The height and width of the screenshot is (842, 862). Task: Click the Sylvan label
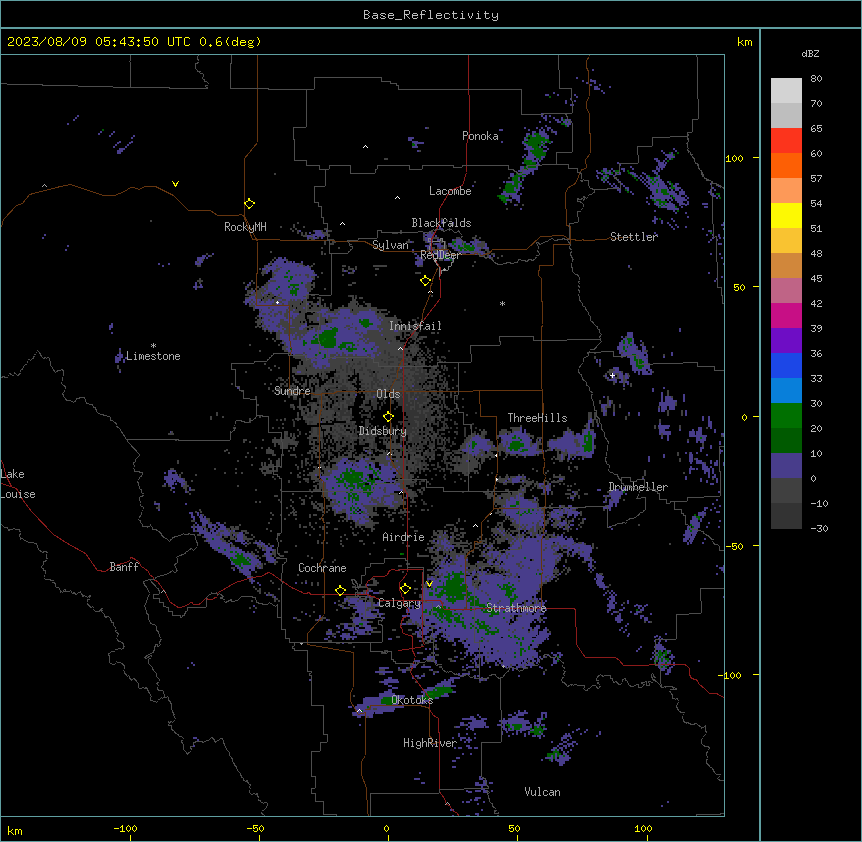pyautogui.click(x=390, y=245)
